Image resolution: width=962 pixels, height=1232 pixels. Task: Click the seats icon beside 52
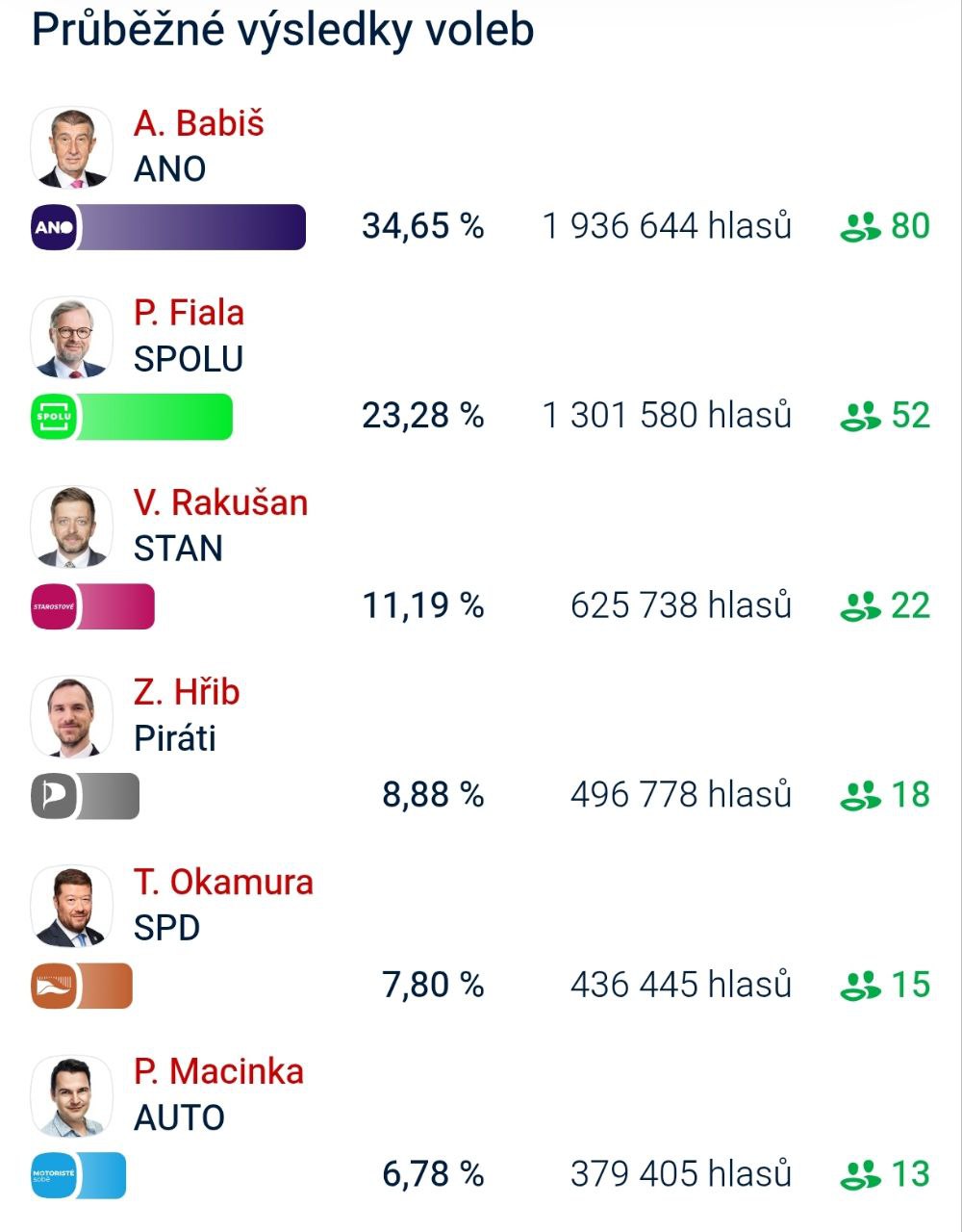coord(860,416)
